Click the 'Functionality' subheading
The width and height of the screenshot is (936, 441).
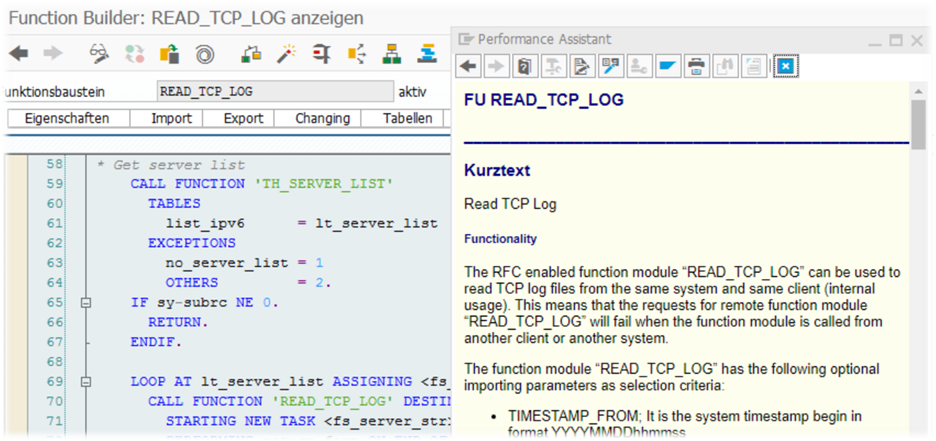pos(501,239)
